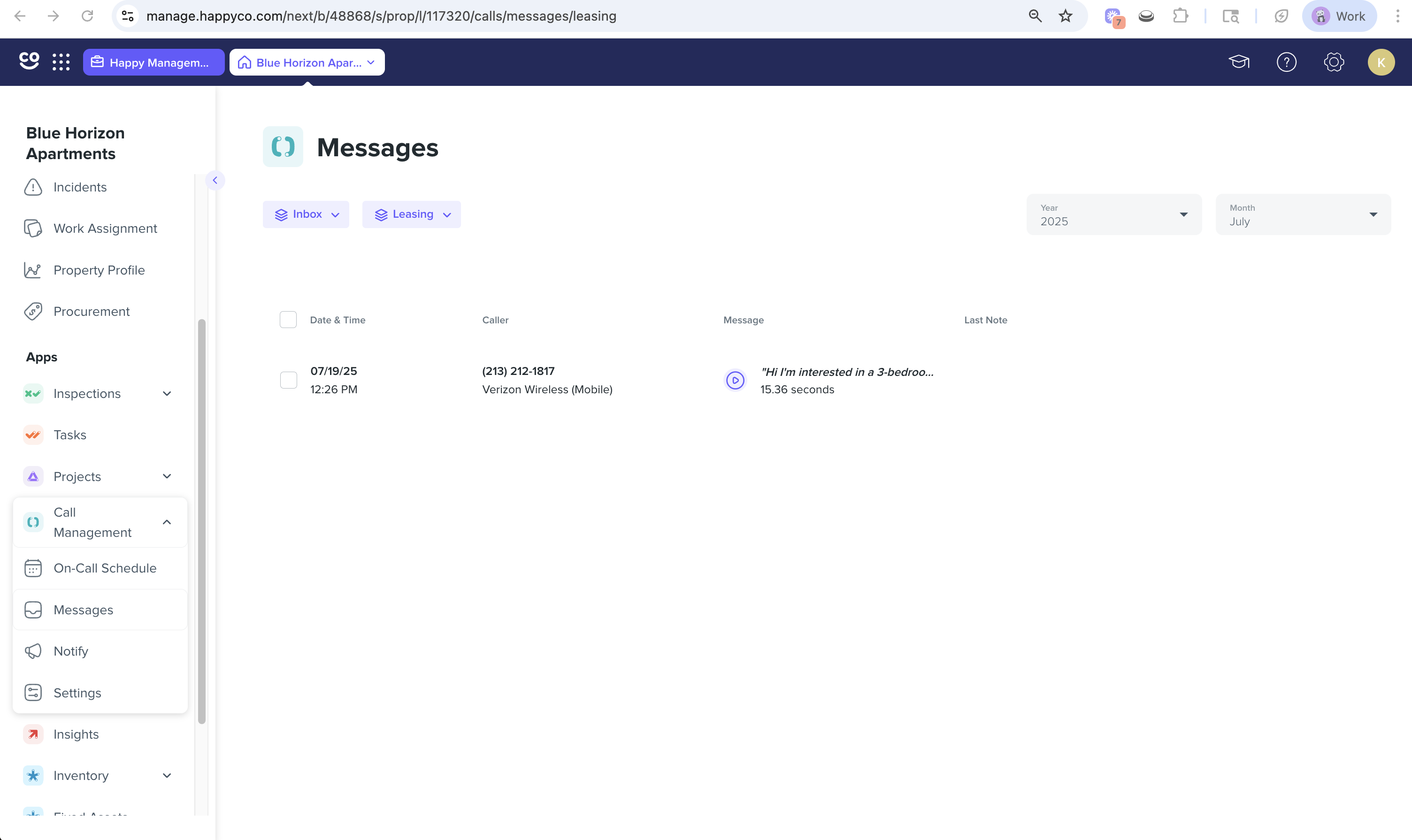Go to On-Call Schedule
This screenshot has width=1412, height=840.
[x=101, y=568]
